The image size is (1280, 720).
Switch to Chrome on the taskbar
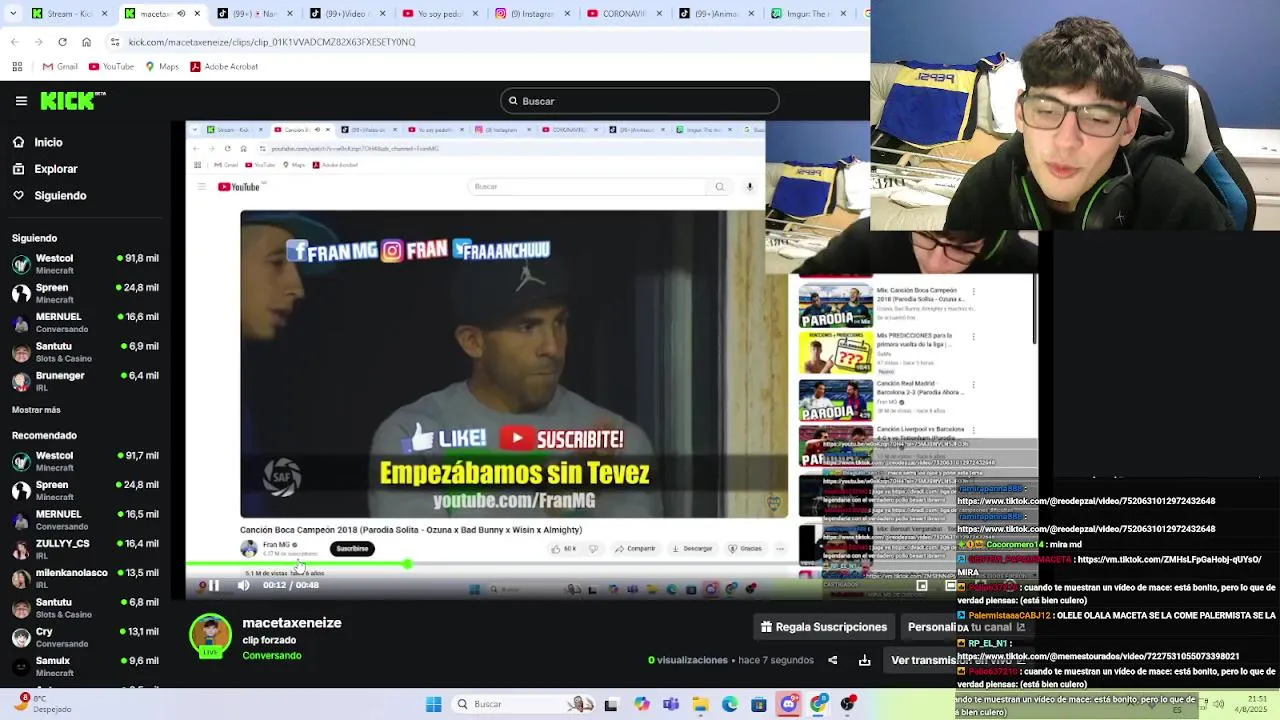coord(818,704)
